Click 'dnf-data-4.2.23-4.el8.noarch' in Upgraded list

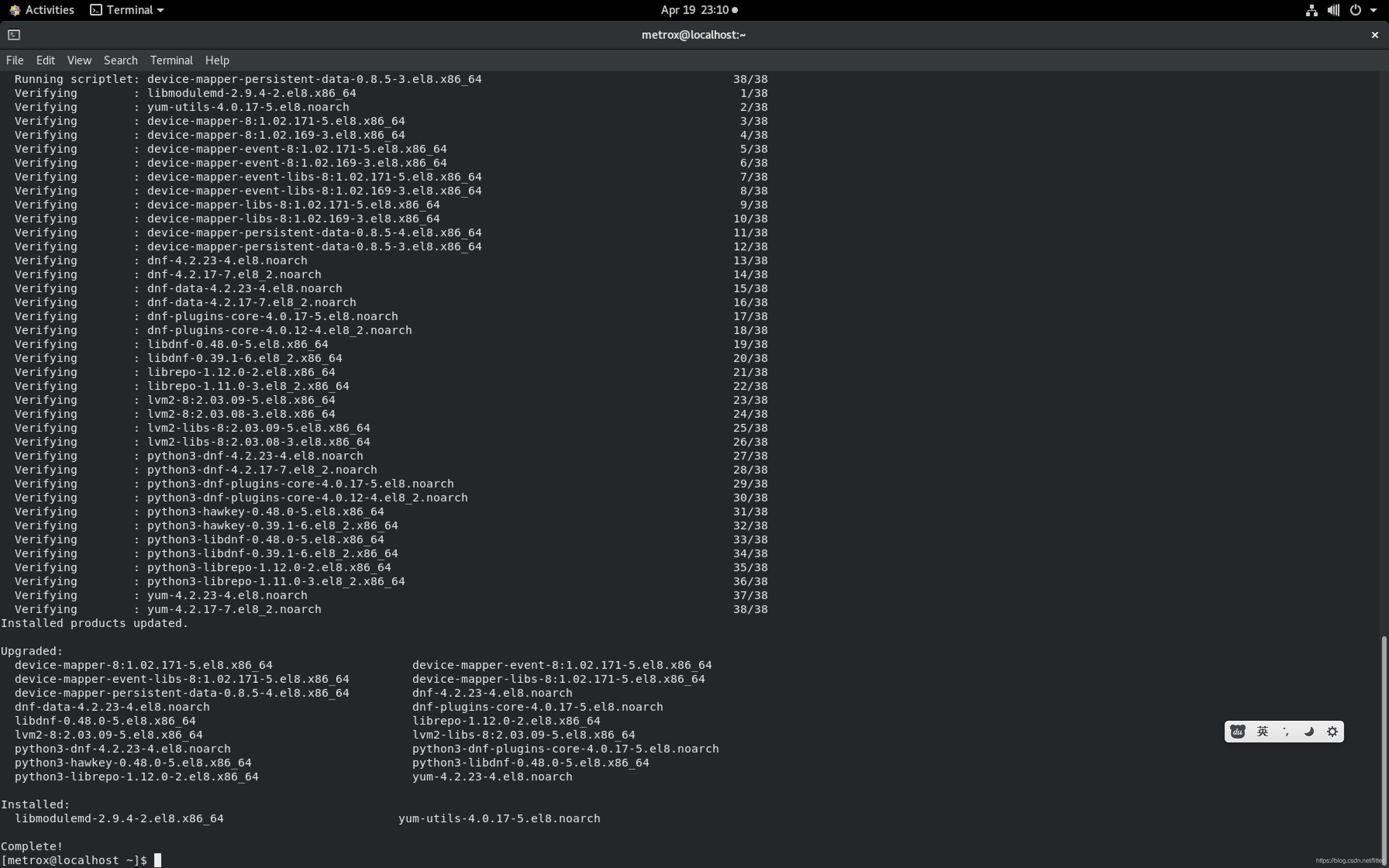click(112, 707)
